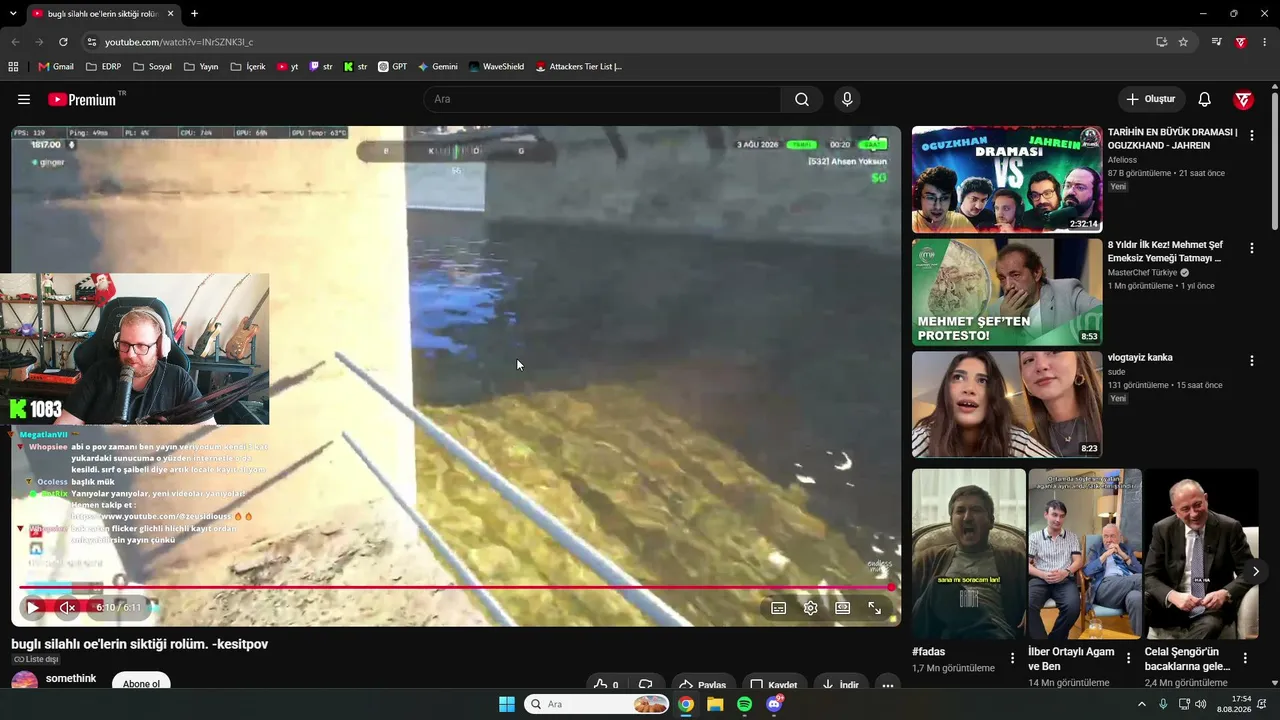The height and width of the screenshot is (720, 1280).
Task: Switch to theater mode in the player
Action: [x=843, y=608]
